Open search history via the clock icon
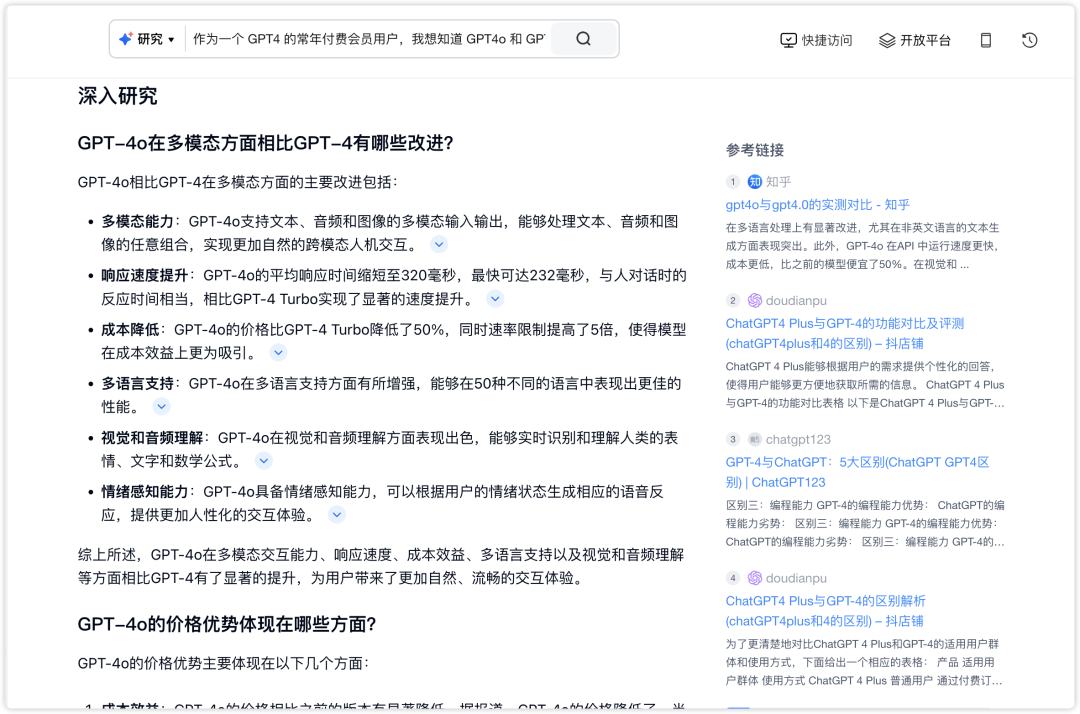Viewport: 1080px width, 714px height. point(1029,40)
